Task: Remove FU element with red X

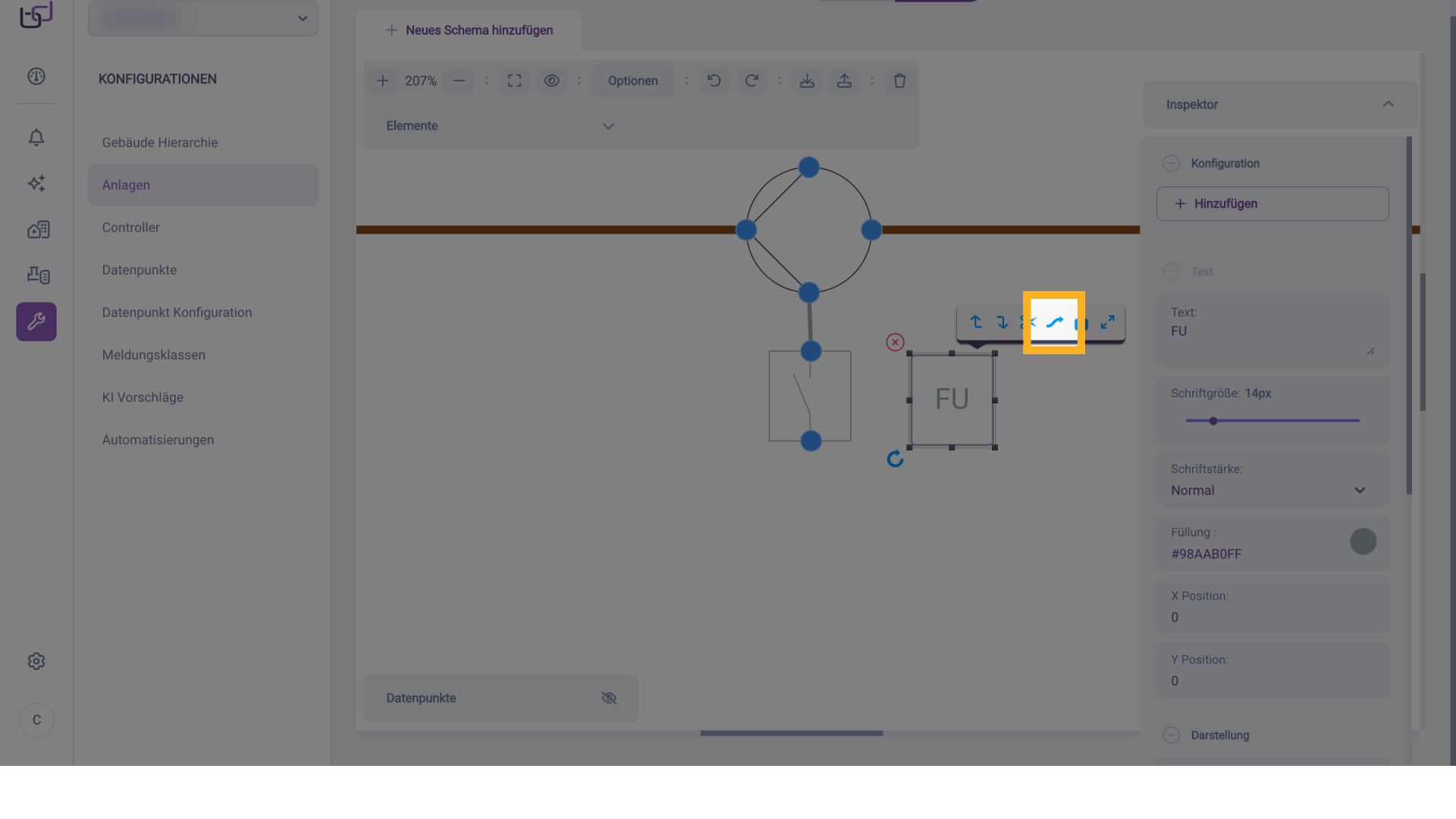Action: [895, 342]
